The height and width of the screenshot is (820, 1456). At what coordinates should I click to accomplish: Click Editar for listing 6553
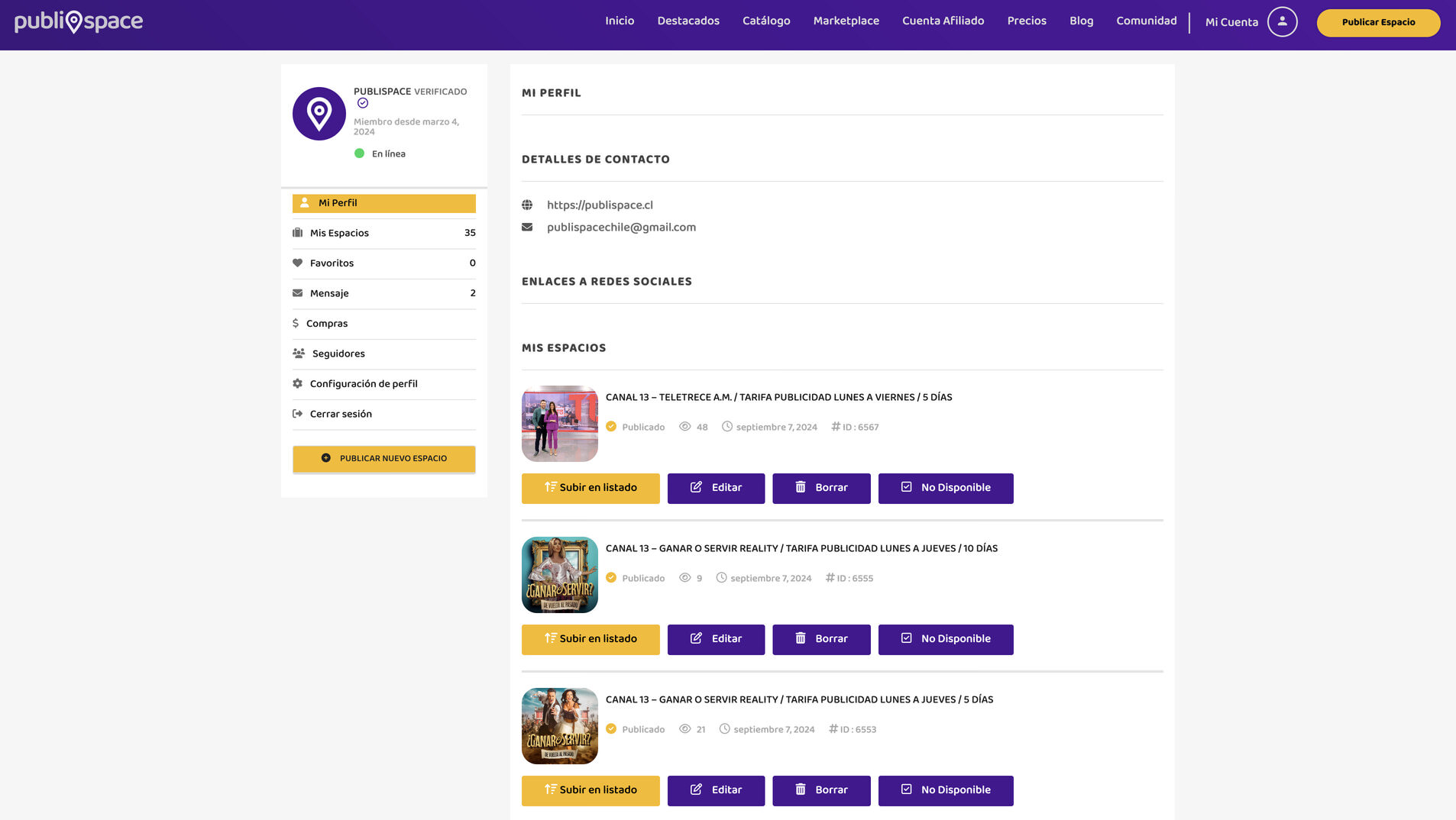click(716, 790)
